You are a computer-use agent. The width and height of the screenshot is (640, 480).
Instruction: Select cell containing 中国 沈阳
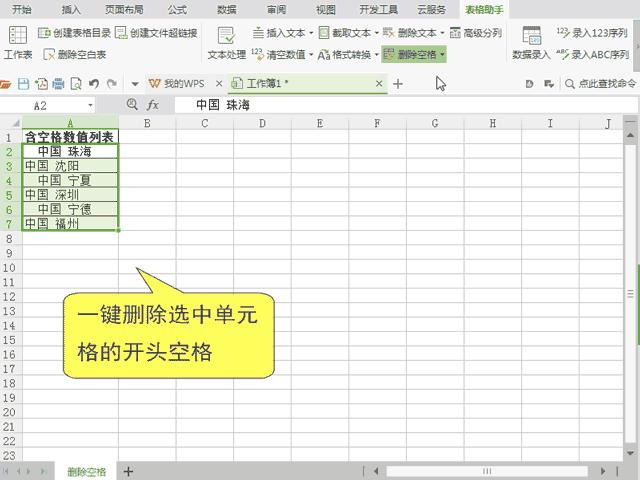70,166
